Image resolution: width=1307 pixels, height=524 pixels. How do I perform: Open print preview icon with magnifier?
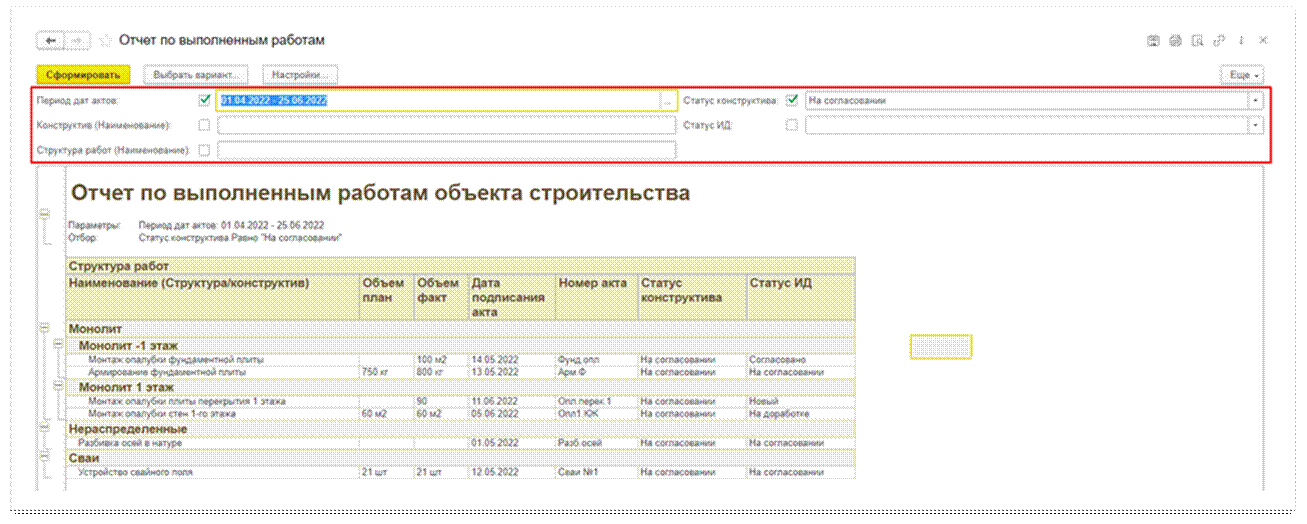(1197, 41)
